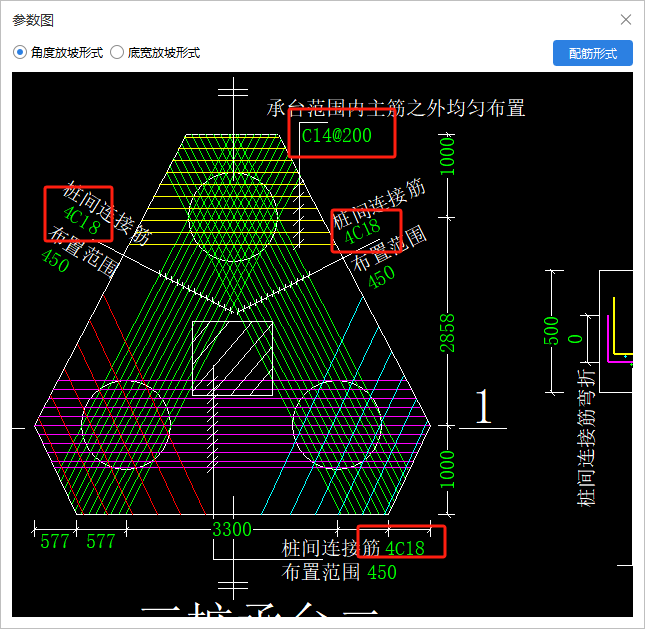This screenshot has width=645, height=629.
Task: Click left diagonal 450 range value
Action: [x=55, y=261]
